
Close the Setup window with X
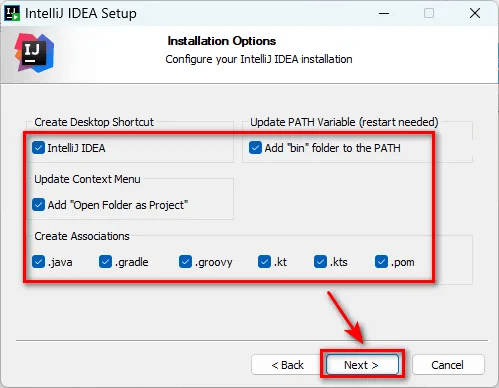pyautogui.click(x=475, y=13)
